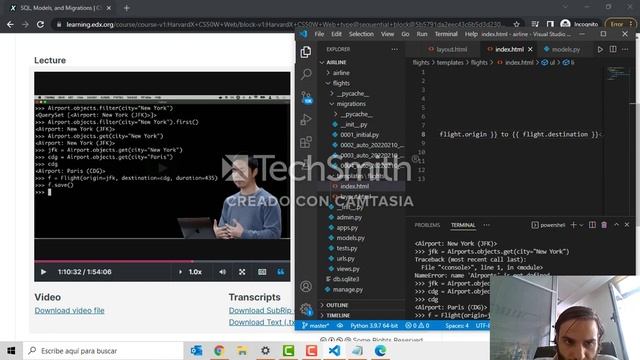Kill the terminal with trash icon
640x360 pixels.
(x=604, y=225)
